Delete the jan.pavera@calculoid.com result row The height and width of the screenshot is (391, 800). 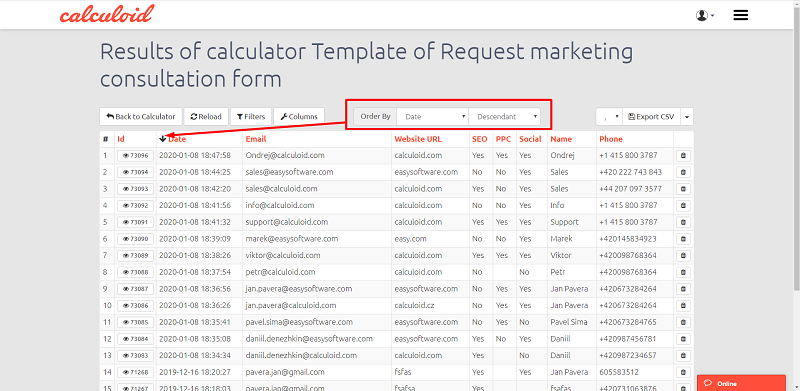[683, 306]
